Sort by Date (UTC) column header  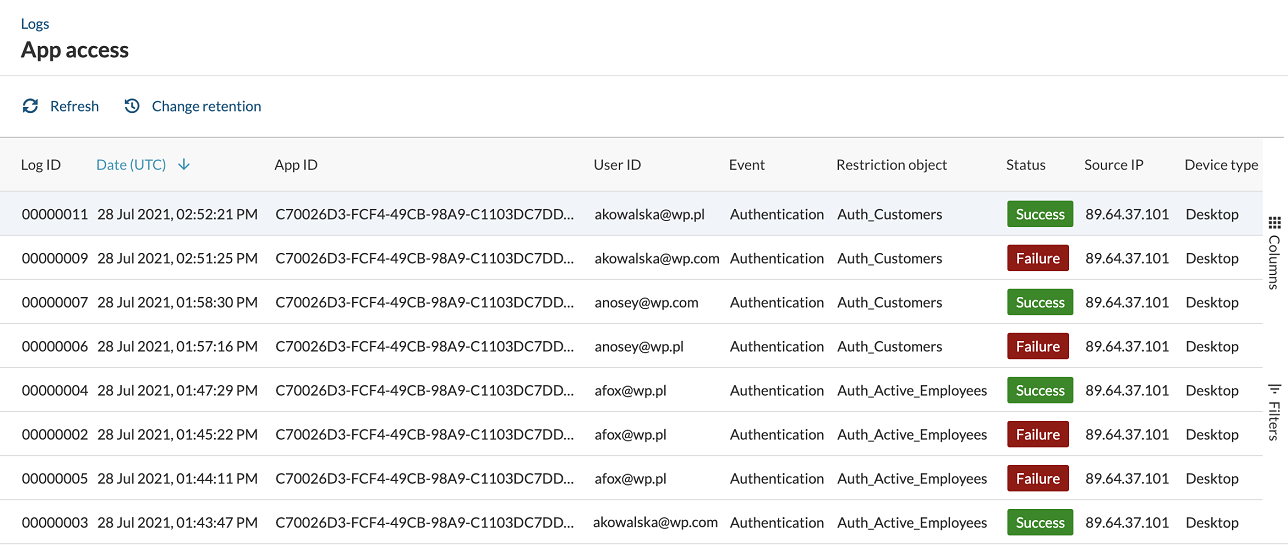[131, 165]
